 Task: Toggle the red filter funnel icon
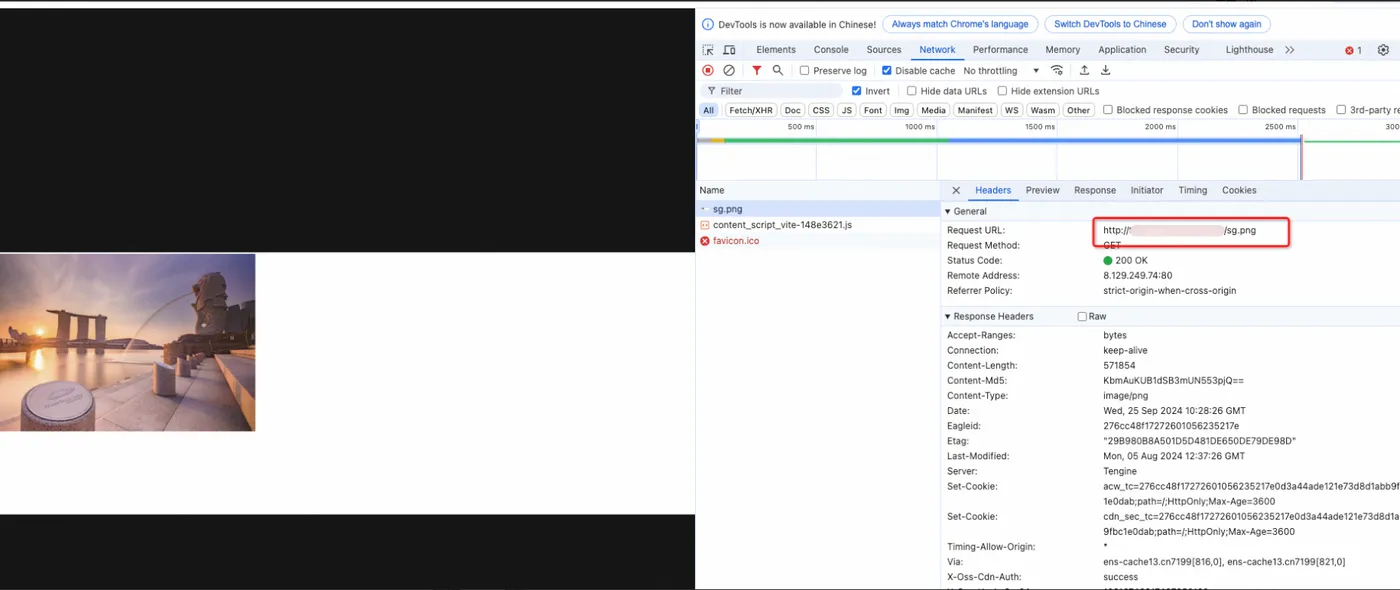point(757,71)
